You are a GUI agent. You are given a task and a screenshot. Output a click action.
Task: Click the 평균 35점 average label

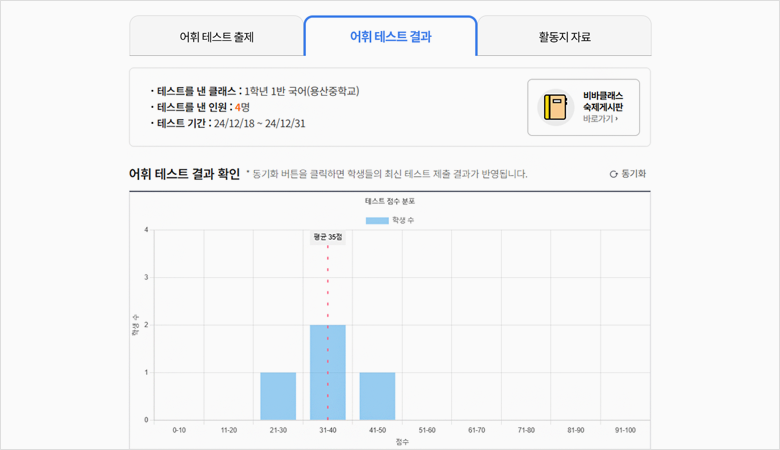pyautogui.click(x=328, y=237)
